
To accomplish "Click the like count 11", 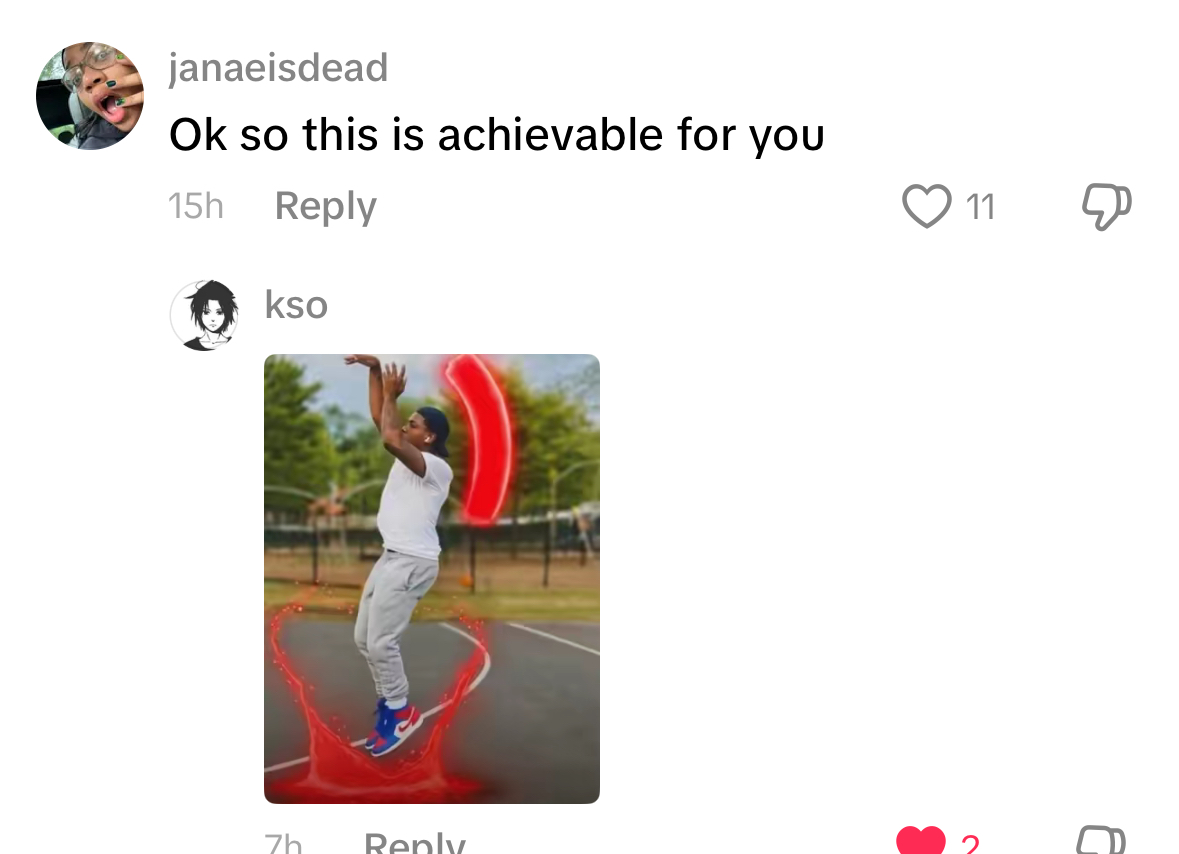I will click(980, 207).
